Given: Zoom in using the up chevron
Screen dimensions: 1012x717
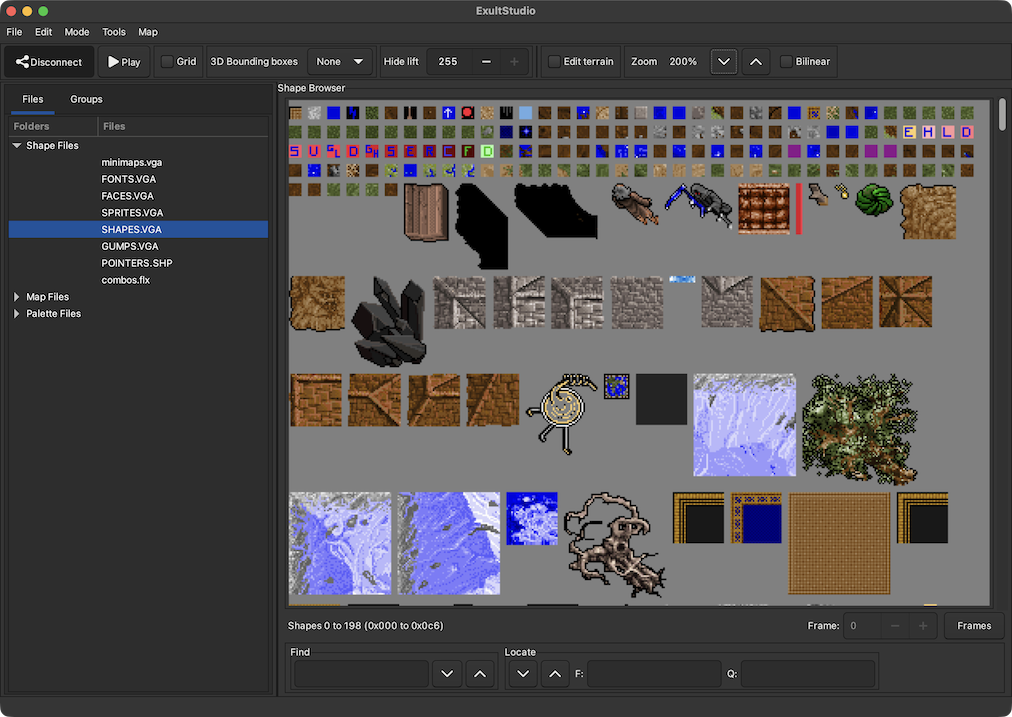Looking at the screenshot, I should pyautogui.click(x=755, y=62).
